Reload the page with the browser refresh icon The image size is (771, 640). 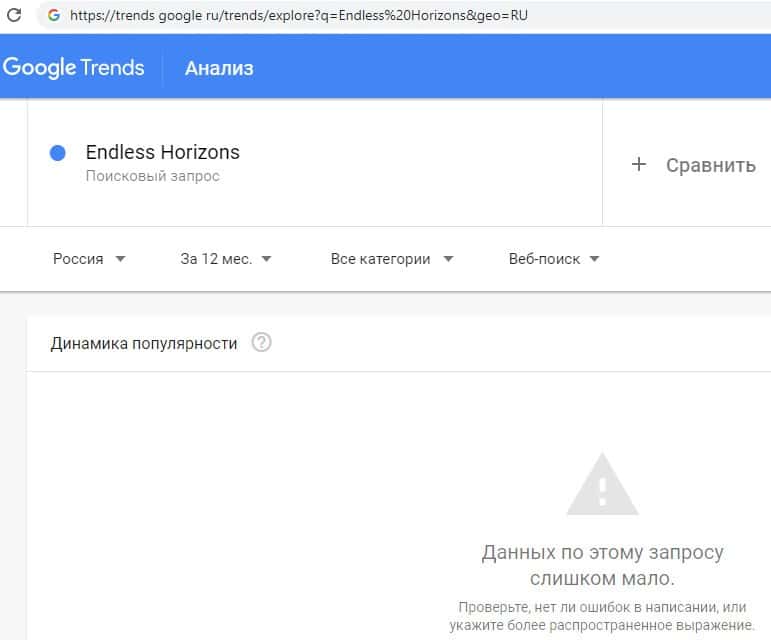click(14, 15)
